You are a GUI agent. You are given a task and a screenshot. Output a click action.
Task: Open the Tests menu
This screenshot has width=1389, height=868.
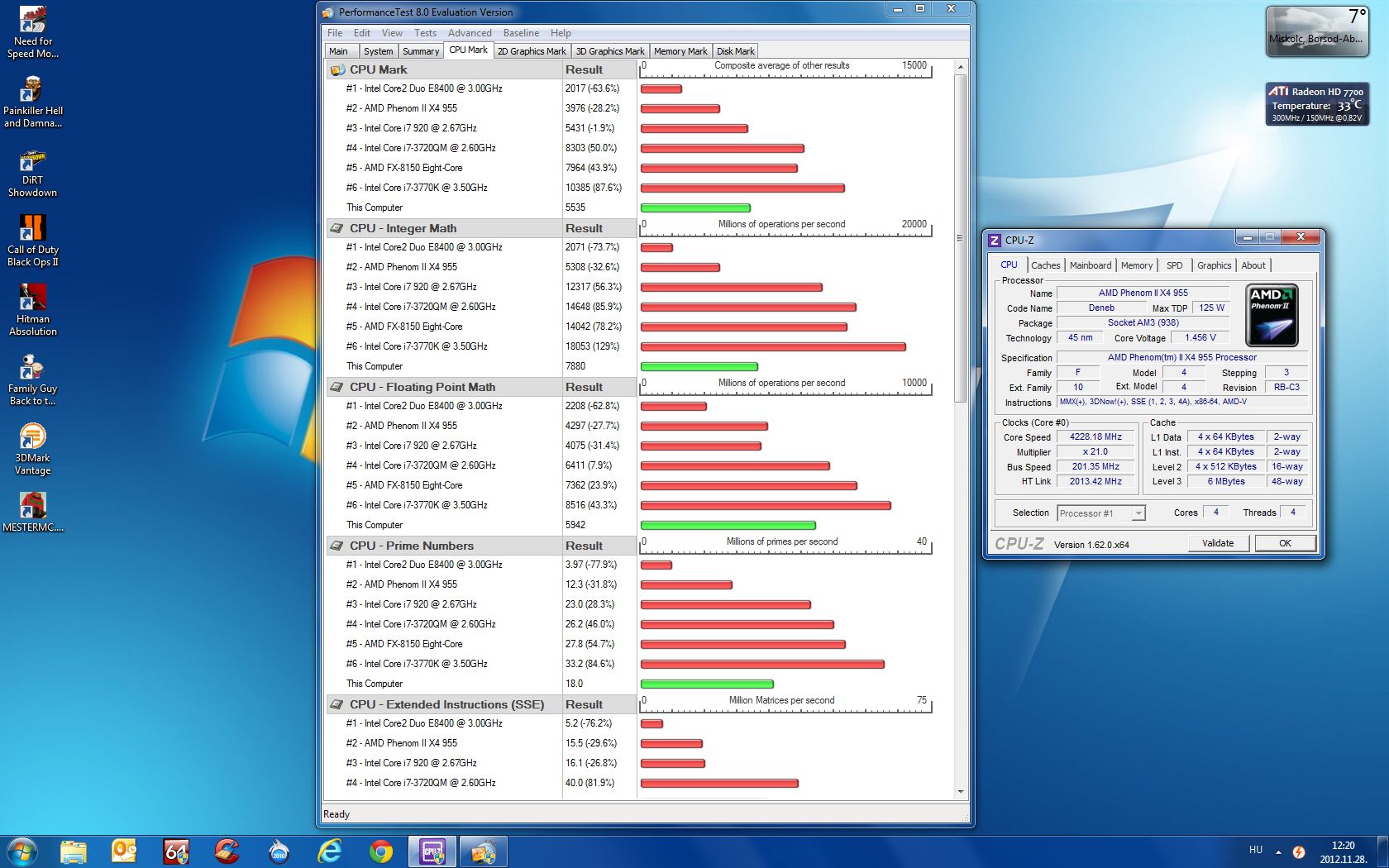[x=425, y=33]
